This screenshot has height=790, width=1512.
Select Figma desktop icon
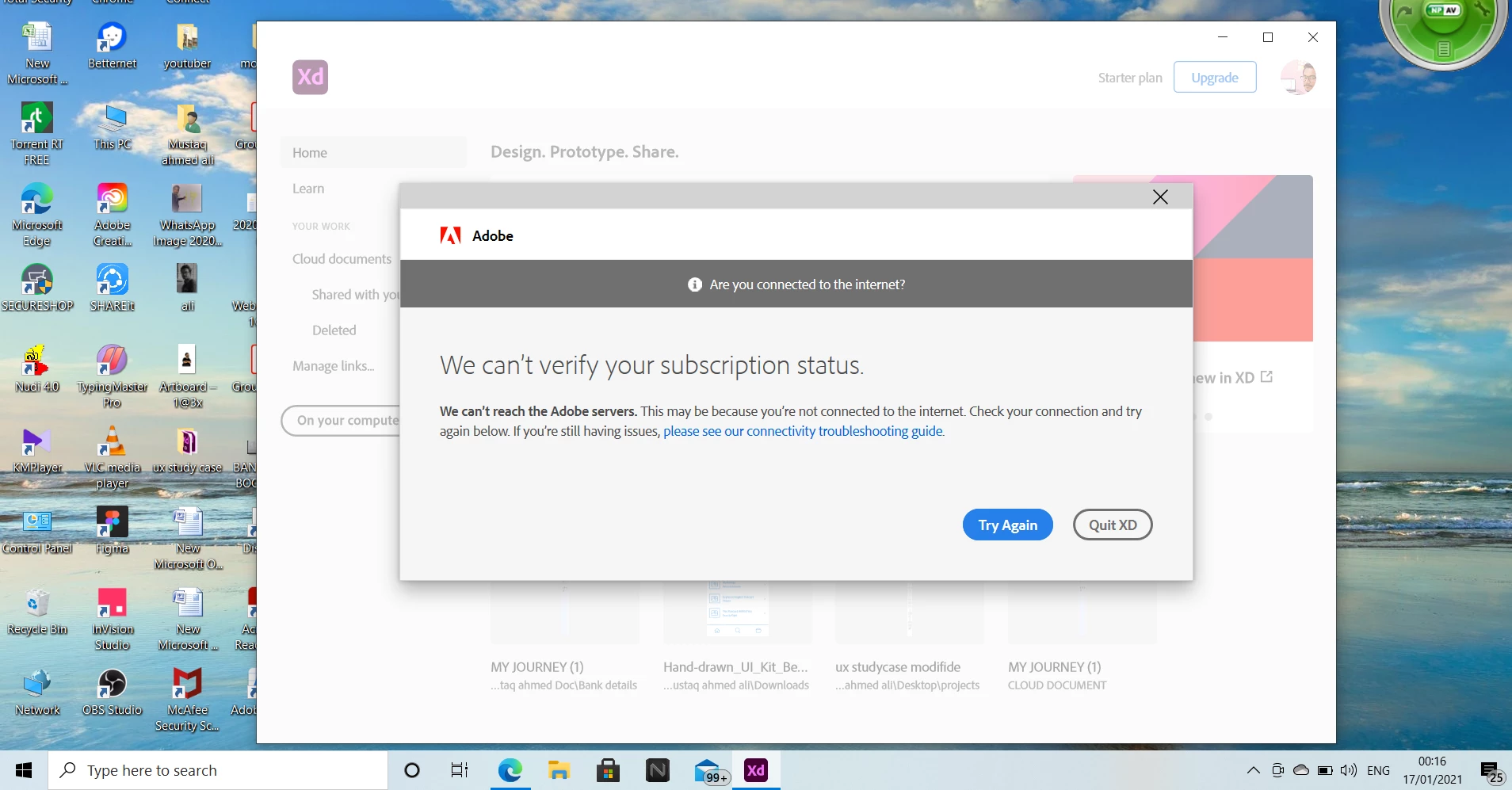(112, 531)
